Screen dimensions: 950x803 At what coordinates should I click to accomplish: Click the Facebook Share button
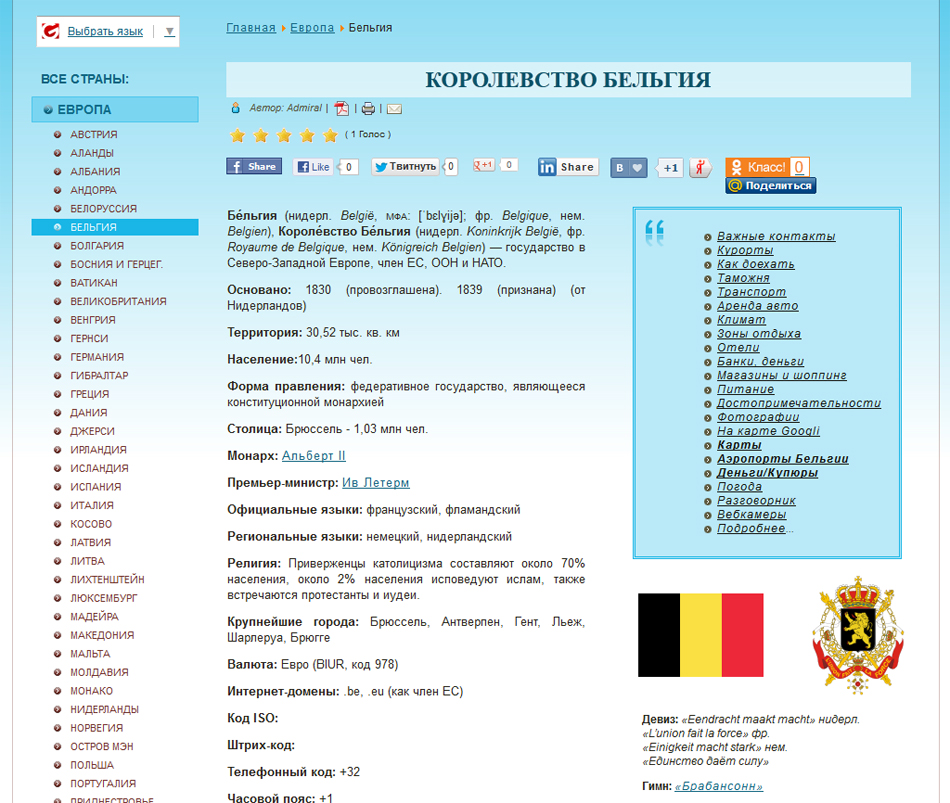point(254,166)
